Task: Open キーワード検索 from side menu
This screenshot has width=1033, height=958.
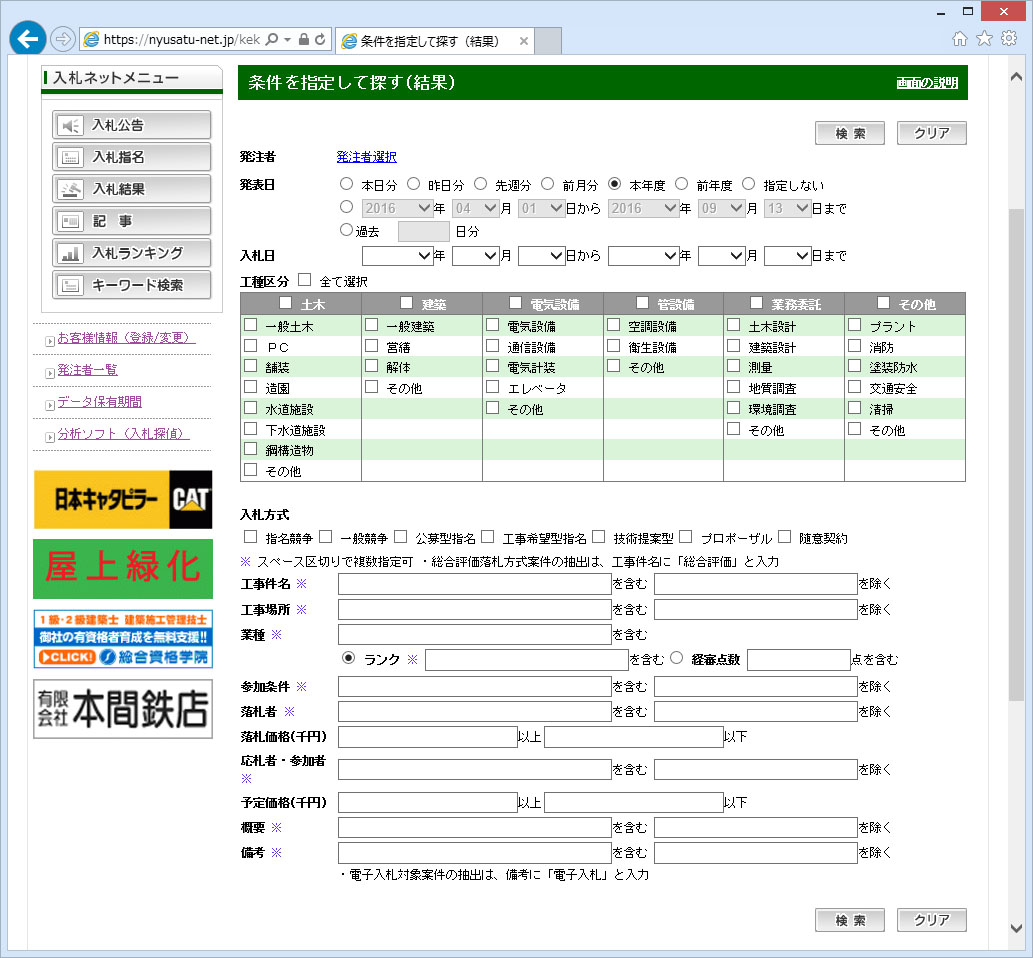Action: (132, 285)
